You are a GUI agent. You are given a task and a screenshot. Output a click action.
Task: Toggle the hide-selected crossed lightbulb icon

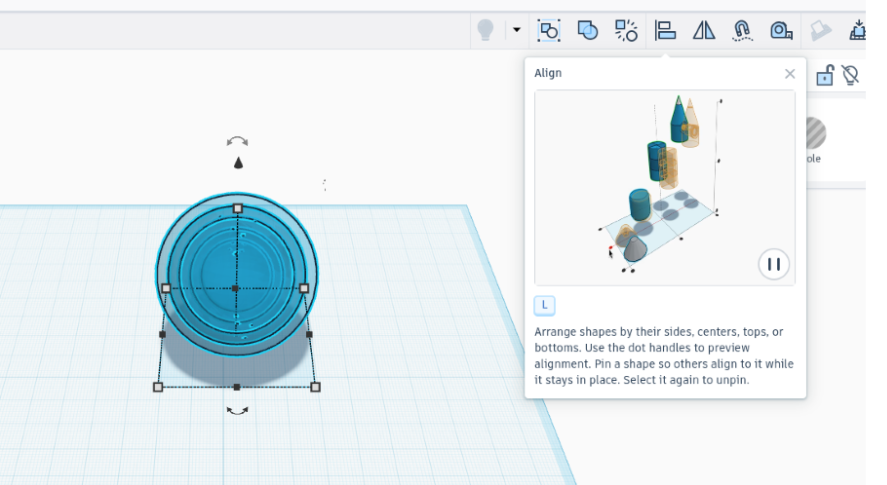850,75
